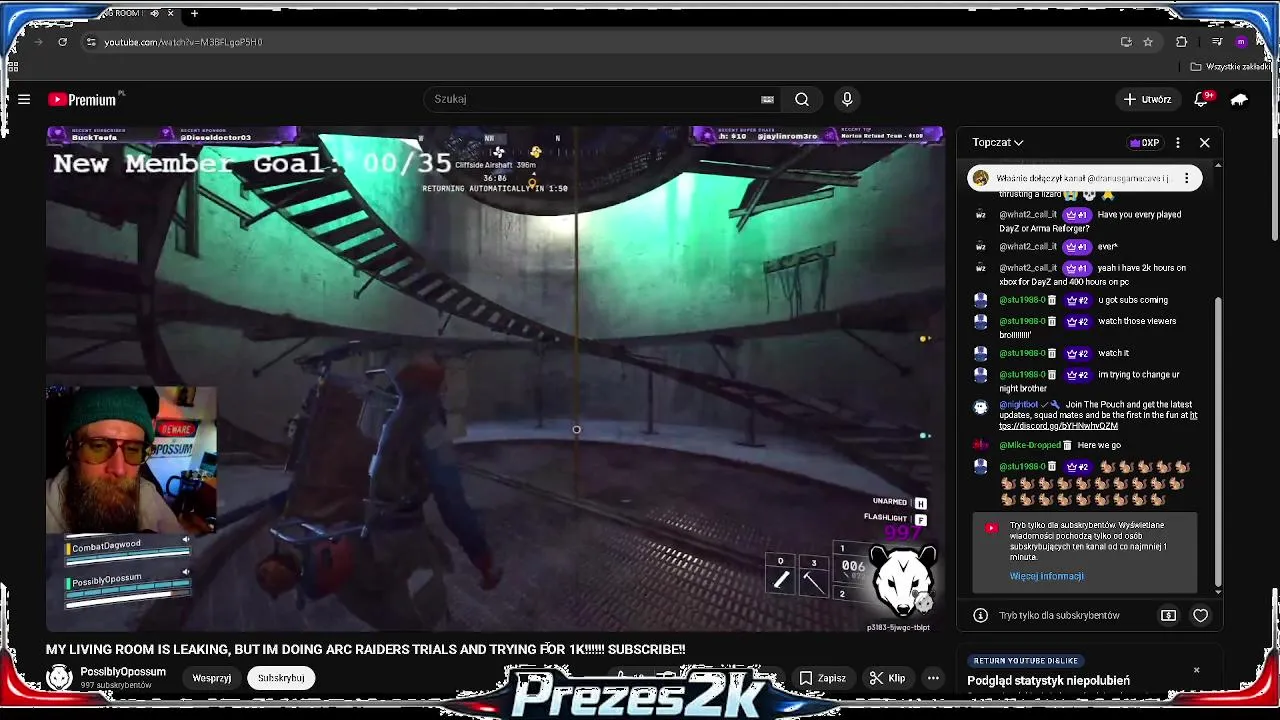
Task: Create a clip with Klip button
Action: tap(887, 678)
